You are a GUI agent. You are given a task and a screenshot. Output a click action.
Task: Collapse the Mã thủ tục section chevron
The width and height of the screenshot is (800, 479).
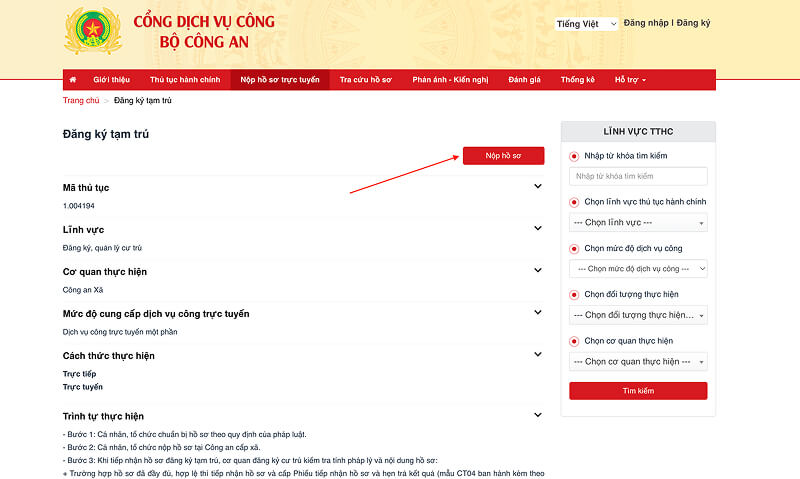[538, 186]
